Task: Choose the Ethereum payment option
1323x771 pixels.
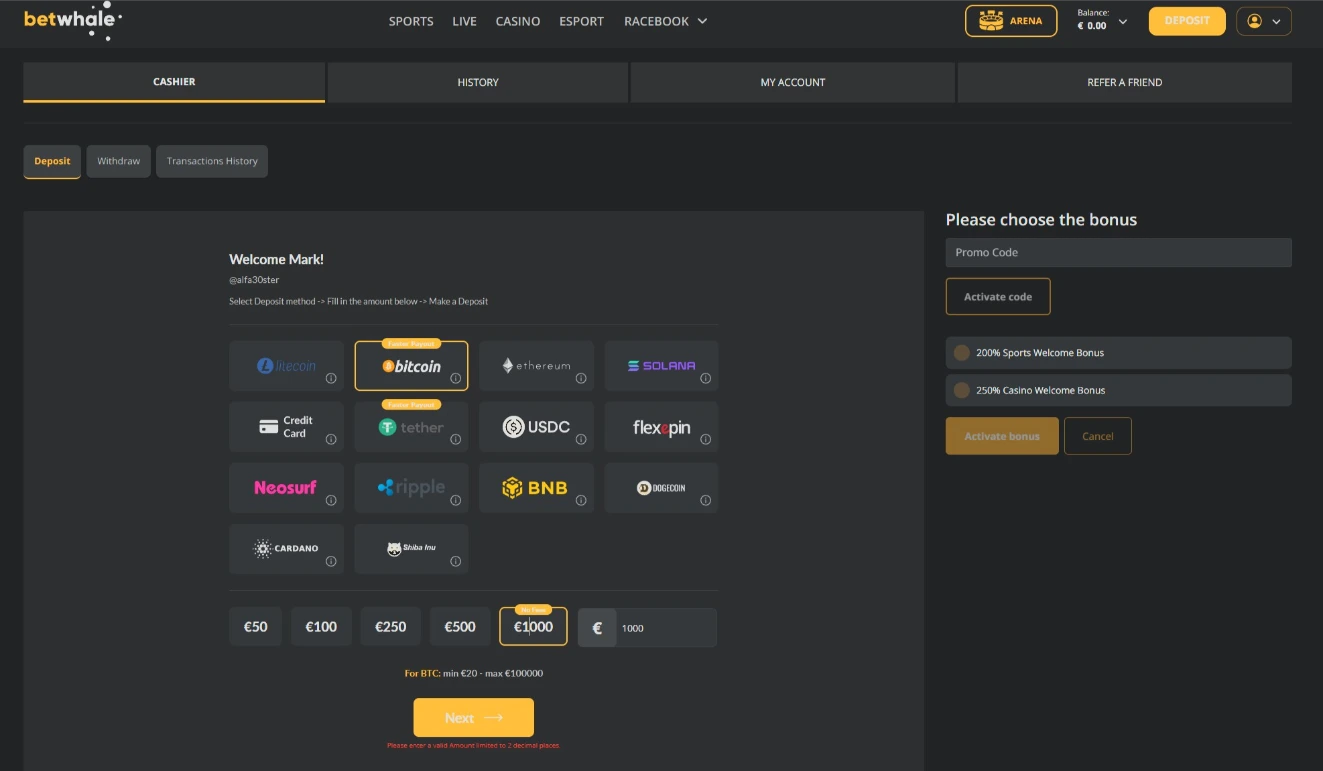Action: click(536, 366)
